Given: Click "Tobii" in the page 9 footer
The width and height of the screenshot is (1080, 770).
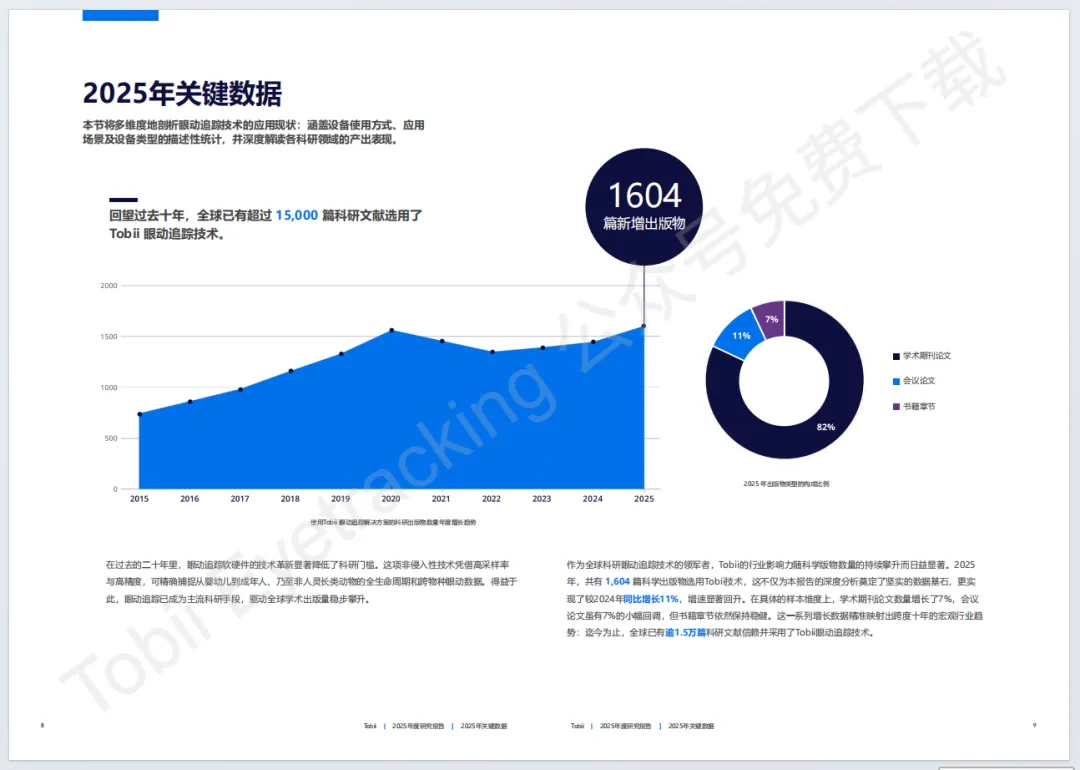Looking at the screenshot, I should click(x=577, y=726).
